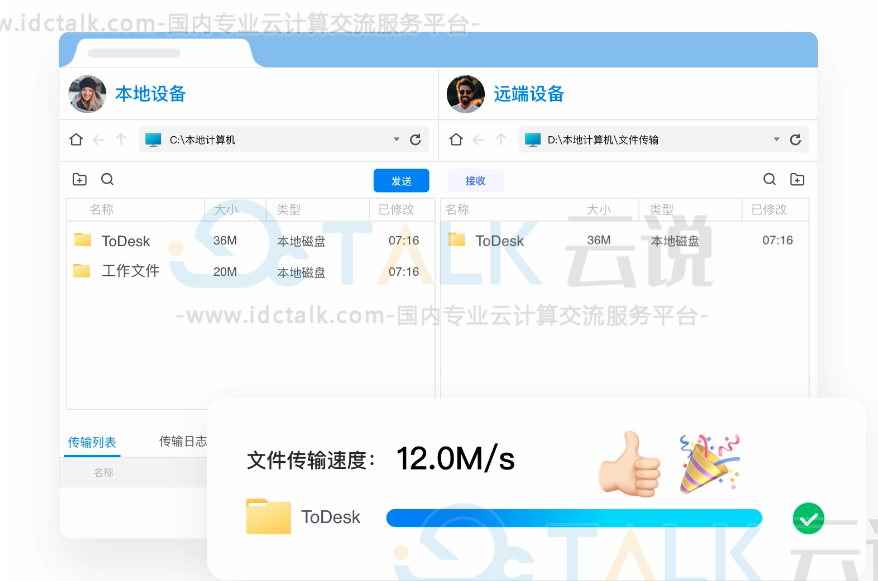Click the local device home icon
Screen dimensions: 878x581
[76, 139]
